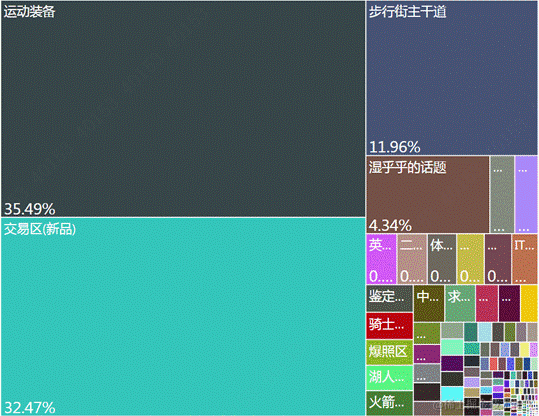The height and width of the screenshot is (416, 539).
Task: Select the light green 湖人... tile
Action: click(x=389, y=378)
